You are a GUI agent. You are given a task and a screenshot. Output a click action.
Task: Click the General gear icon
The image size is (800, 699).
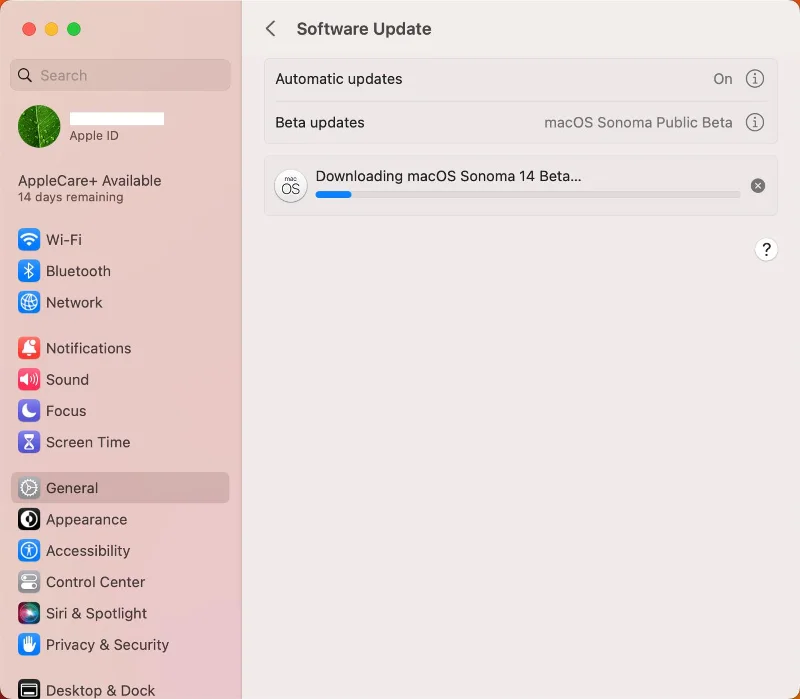pos(29,488)
